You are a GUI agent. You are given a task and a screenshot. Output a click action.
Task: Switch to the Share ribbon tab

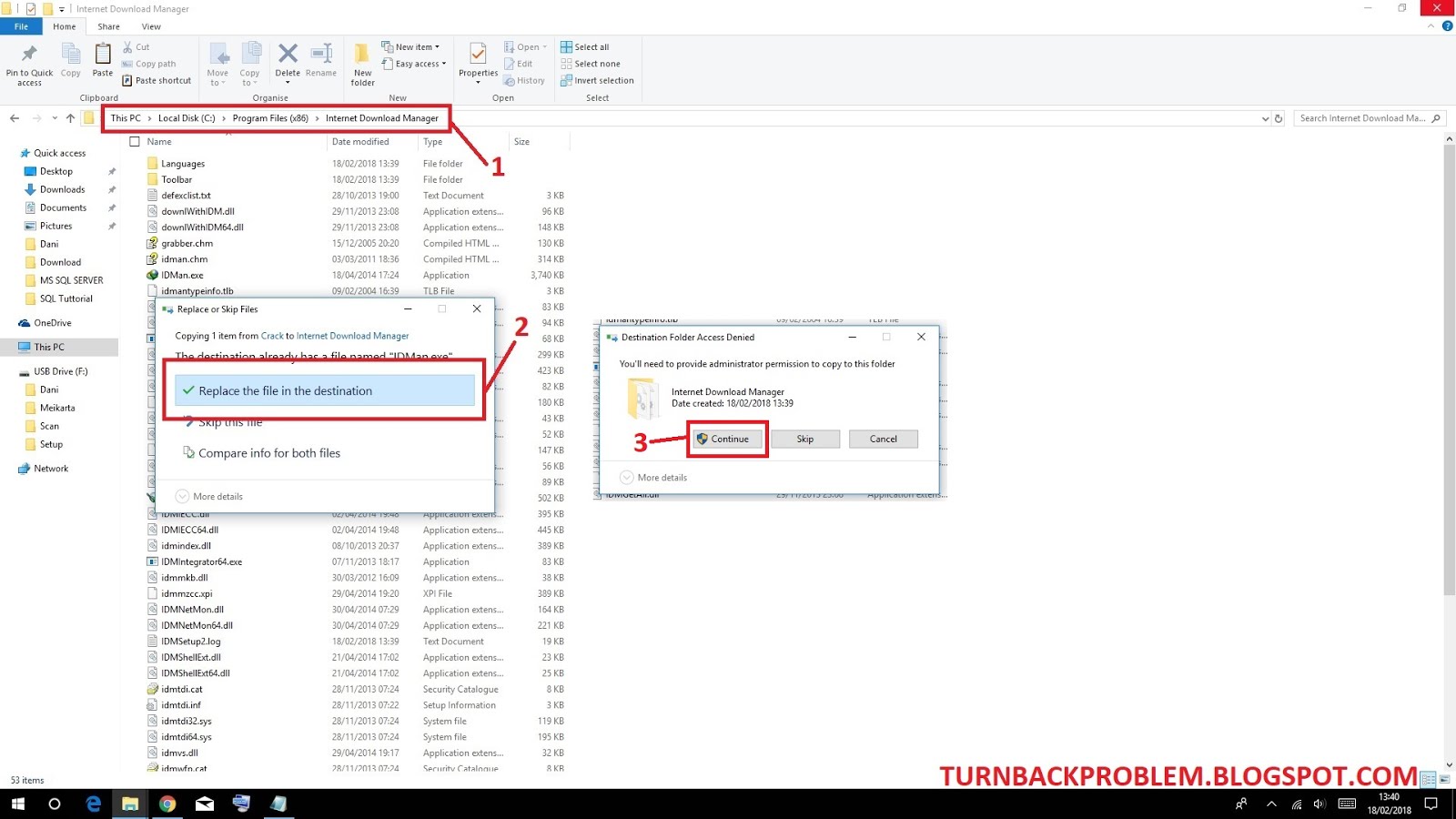pos(108,26)
